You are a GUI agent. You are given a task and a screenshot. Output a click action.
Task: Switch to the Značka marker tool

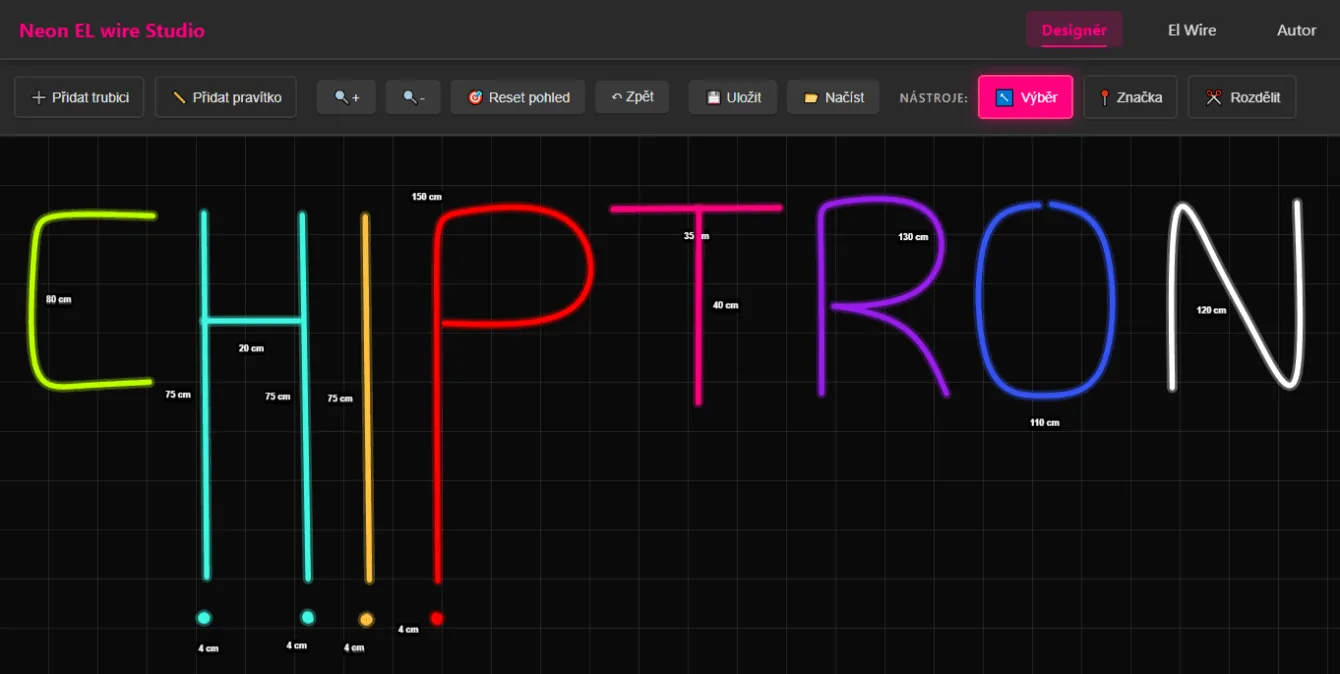click(x=1130, y=97)
